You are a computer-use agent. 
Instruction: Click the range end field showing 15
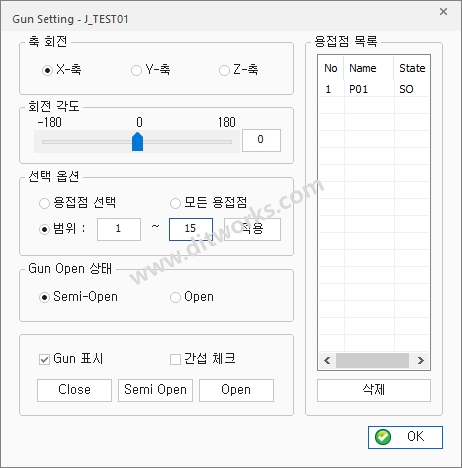[x=191, y=229]
